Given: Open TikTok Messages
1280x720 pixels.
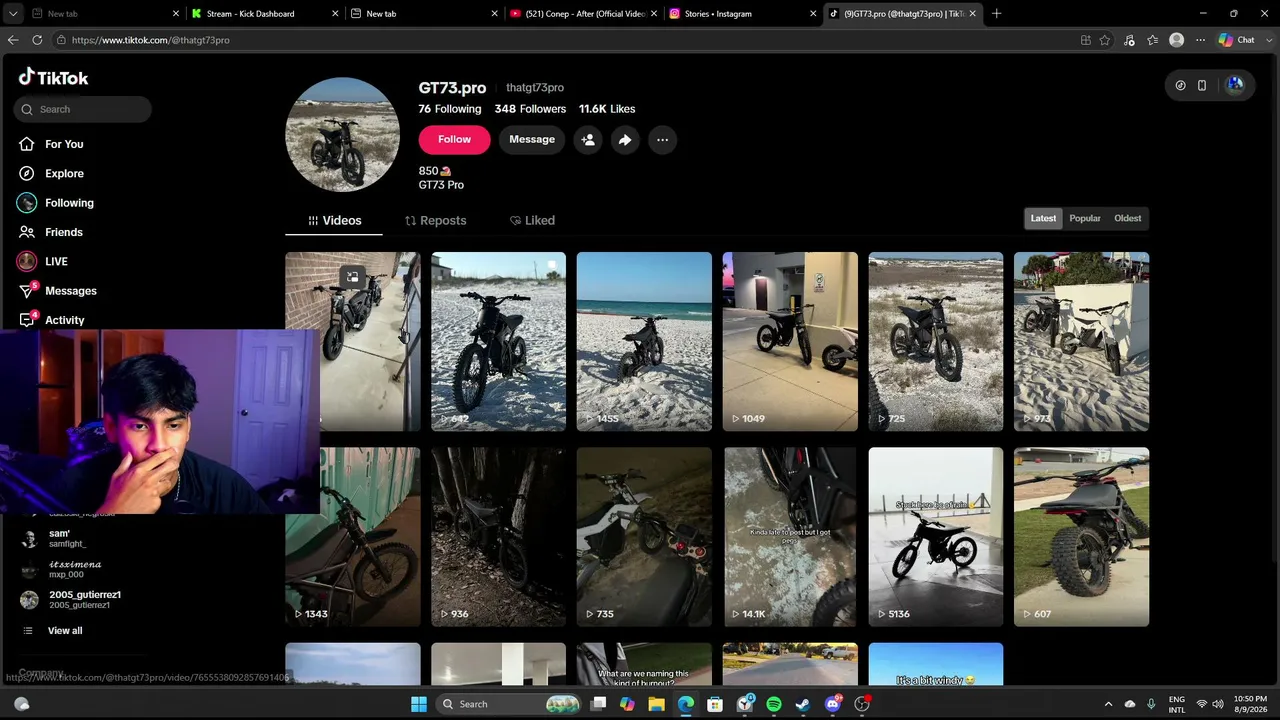Looking at the screenshot, I should [x=58, y=291].
